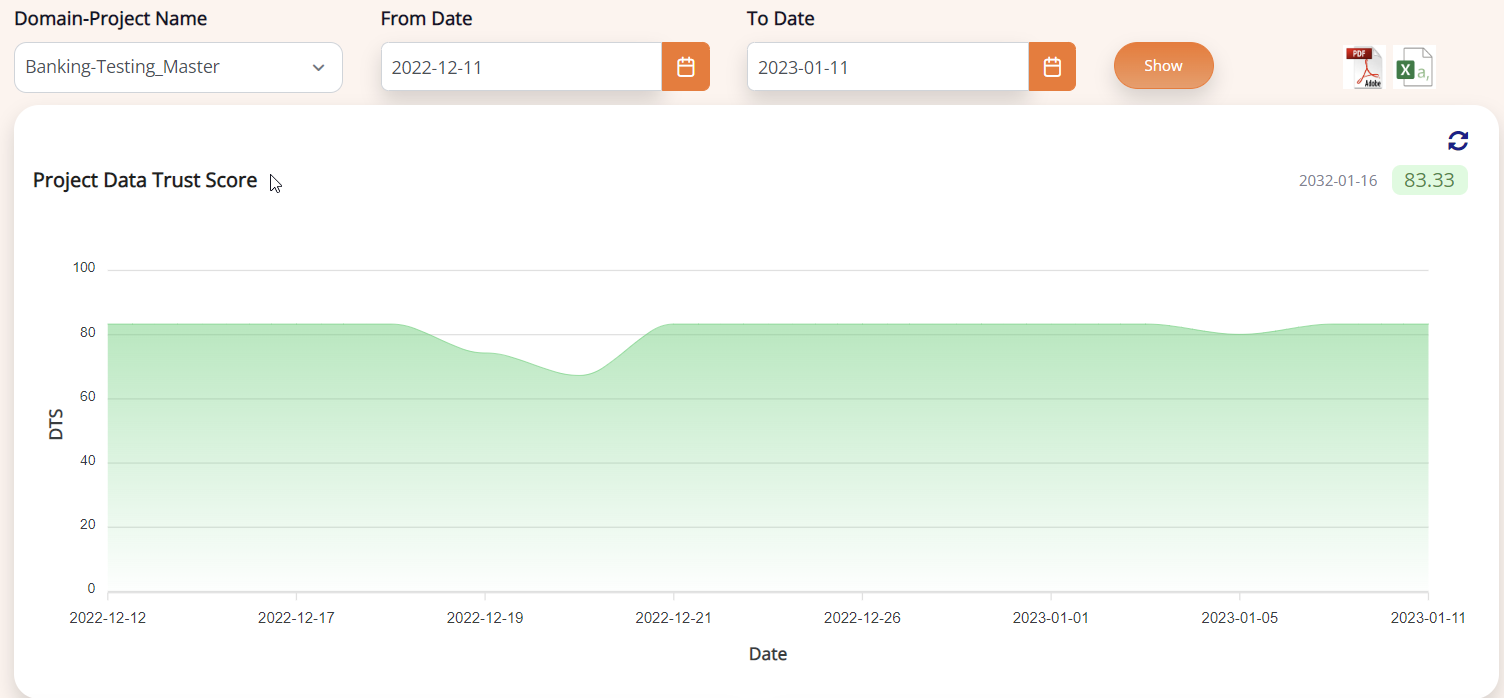The height and width of the screenshot is (698, 1504).
Task: Click the 2022-12-17 axis label
Action: point(296,618)
